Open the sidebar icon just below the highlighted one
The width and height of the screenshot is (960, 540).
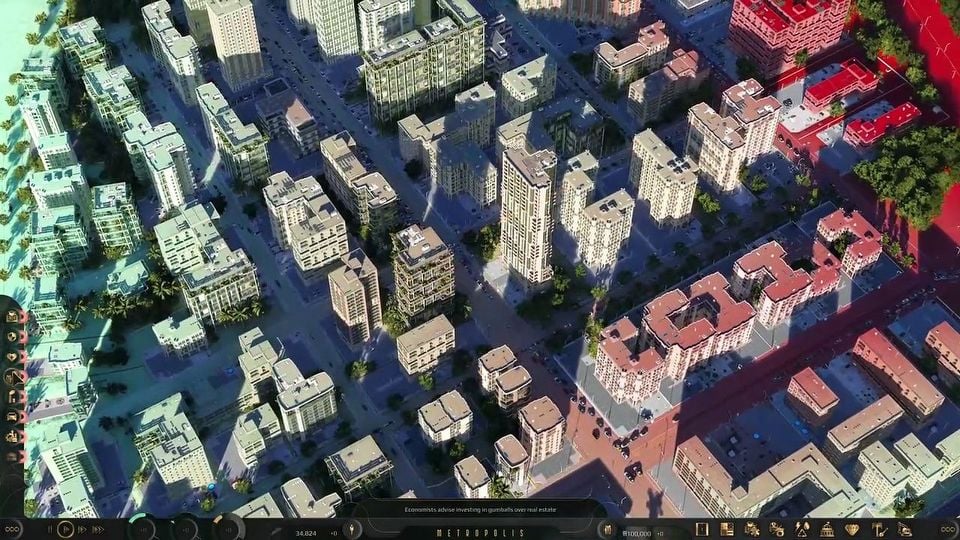[x=12, y=397]
